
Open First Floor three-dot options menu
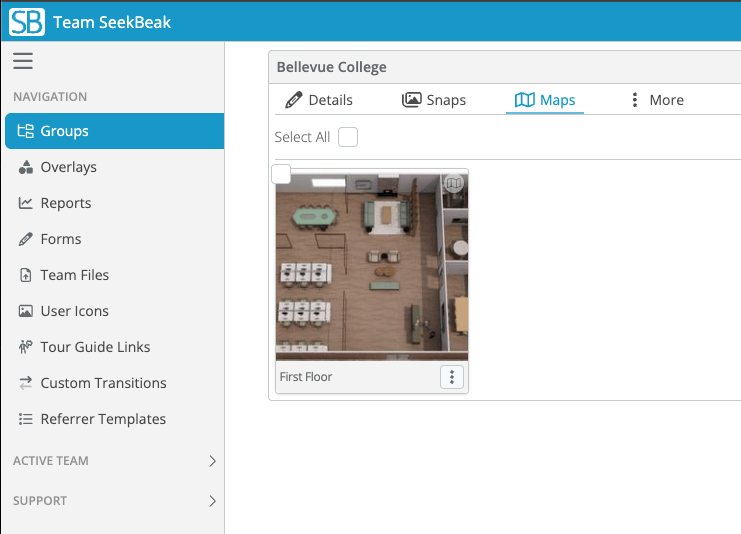click(452, 377)
